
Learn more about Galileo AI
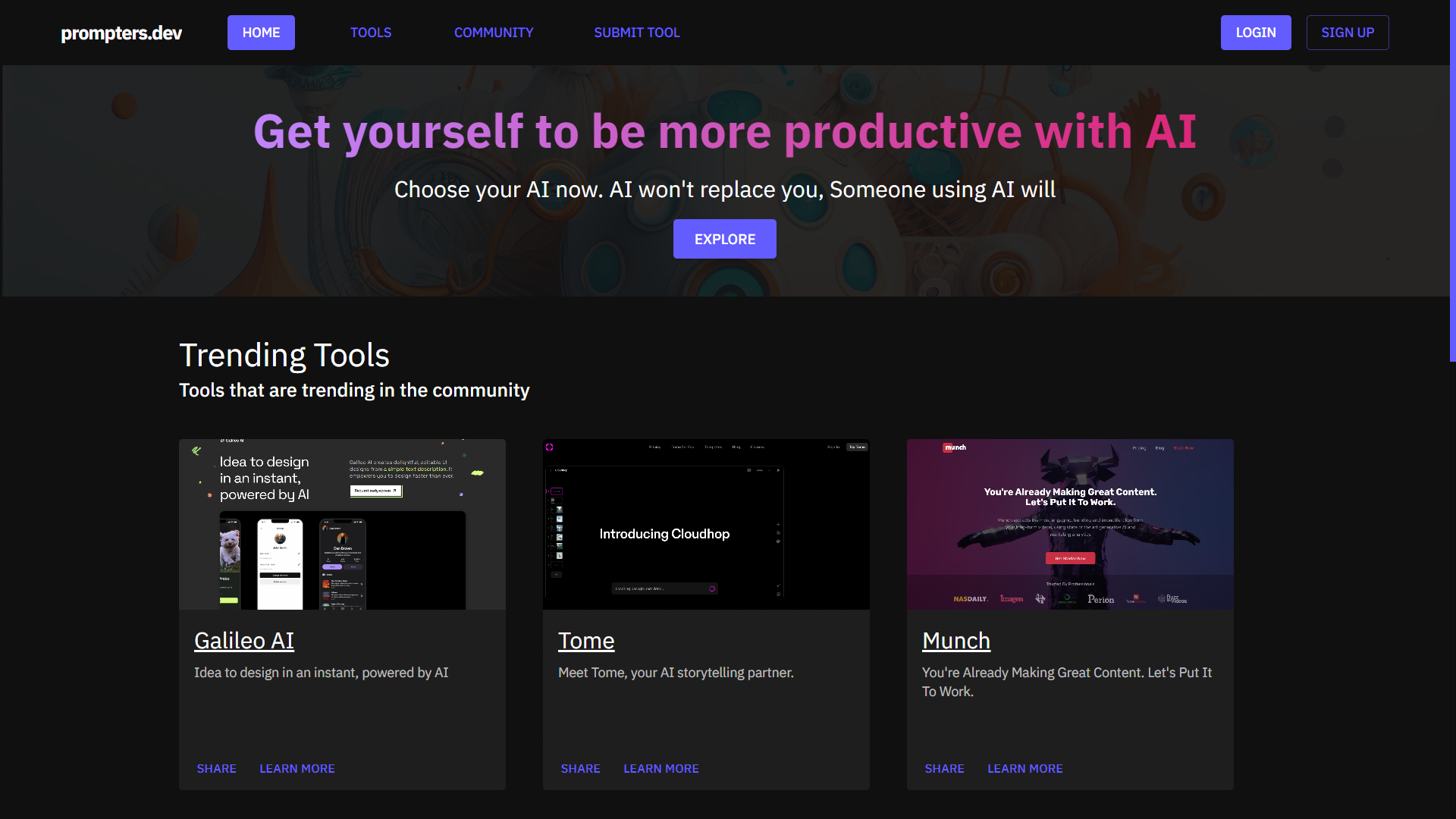tap(297, 768)
